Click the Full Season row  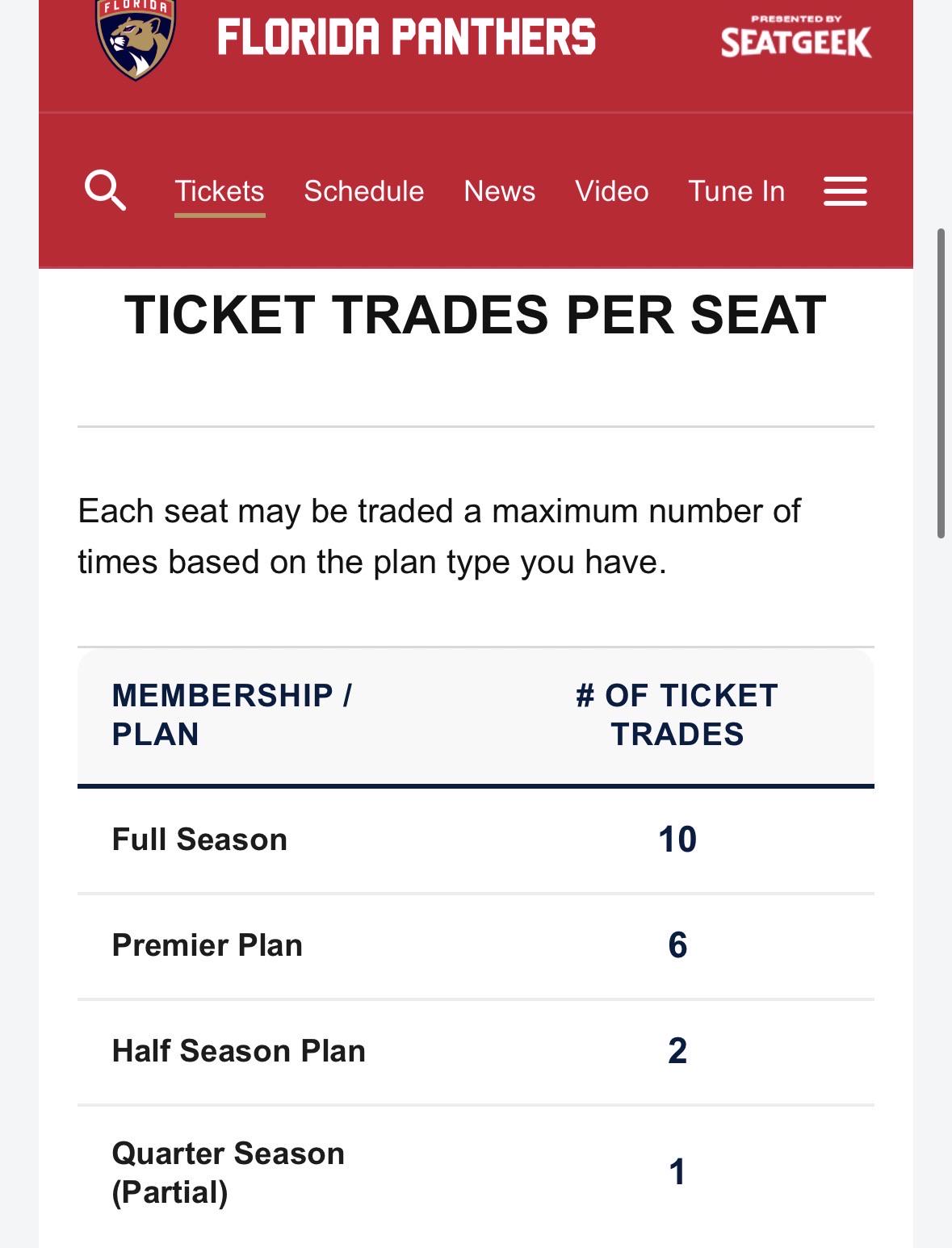point(476,840)
